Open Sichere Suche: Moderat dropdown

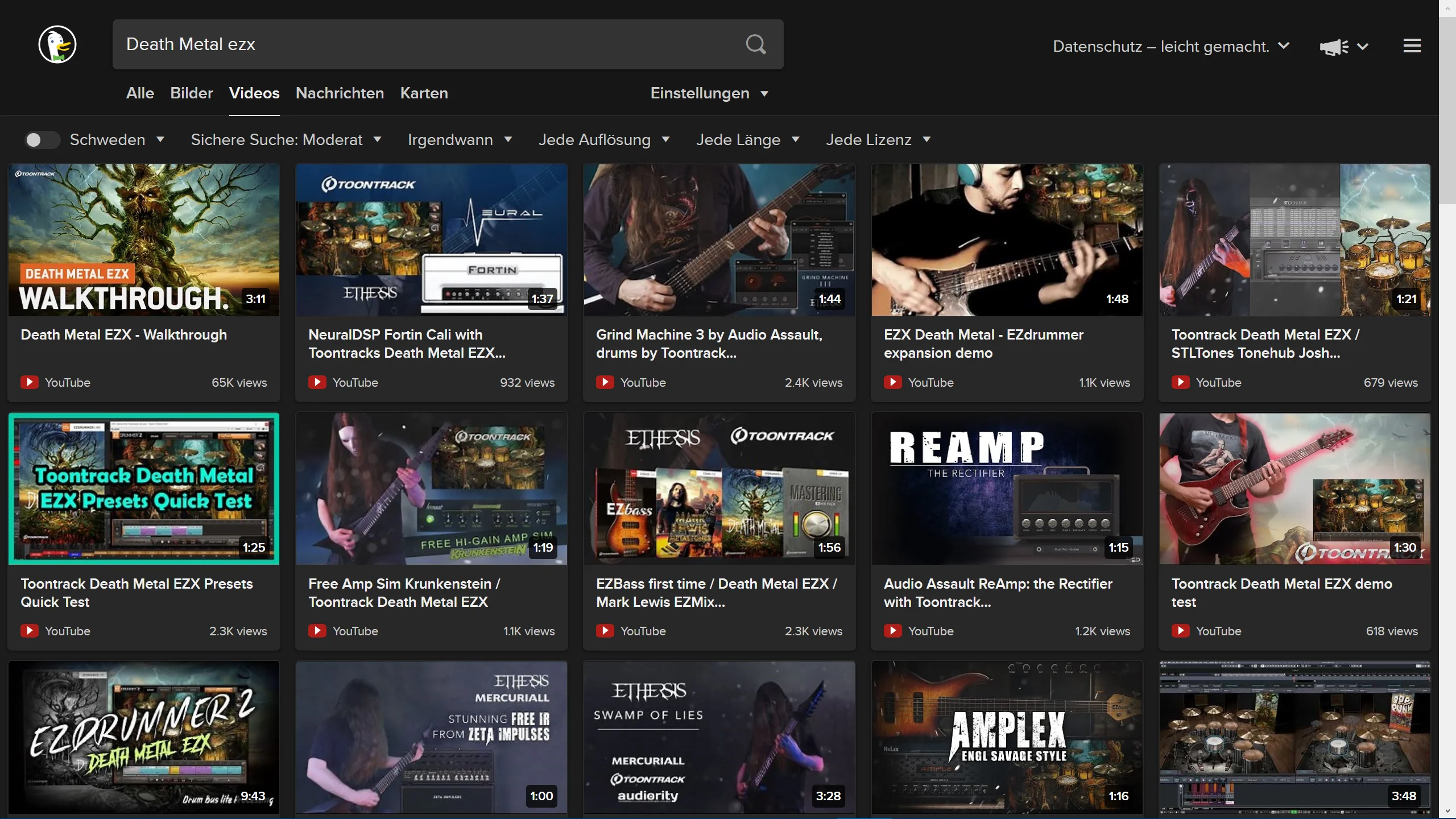click(286, 140)
